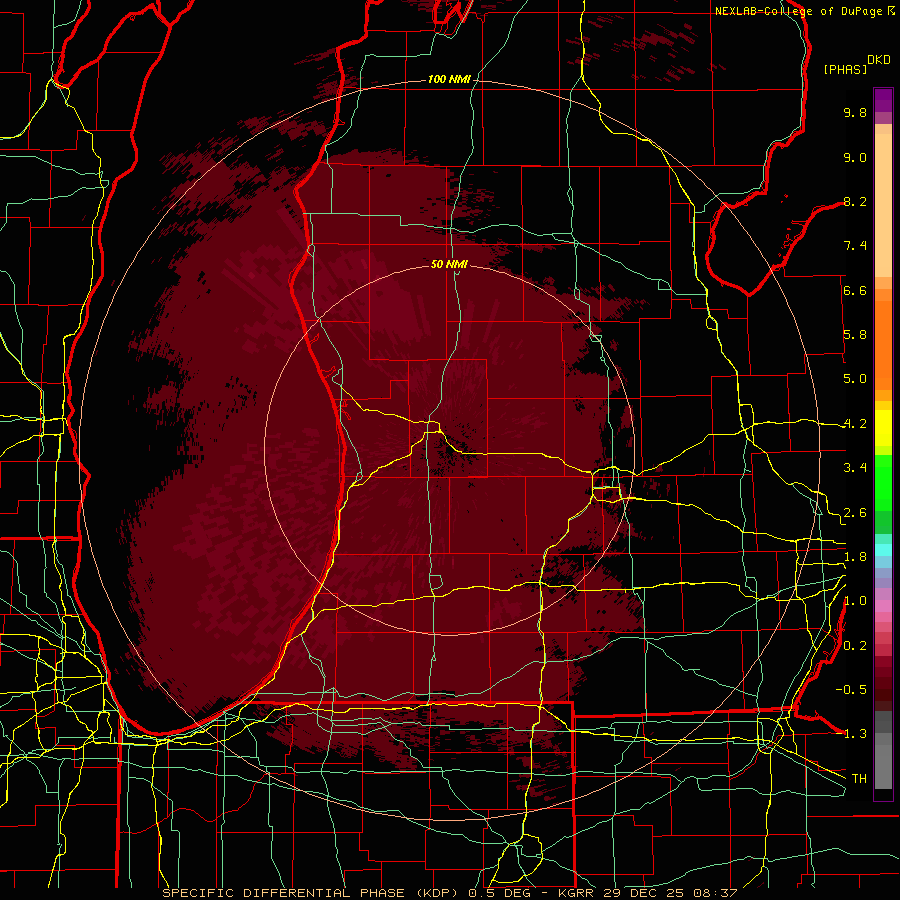Click the 3.4 value on the color scale

[x=855, y=468]
